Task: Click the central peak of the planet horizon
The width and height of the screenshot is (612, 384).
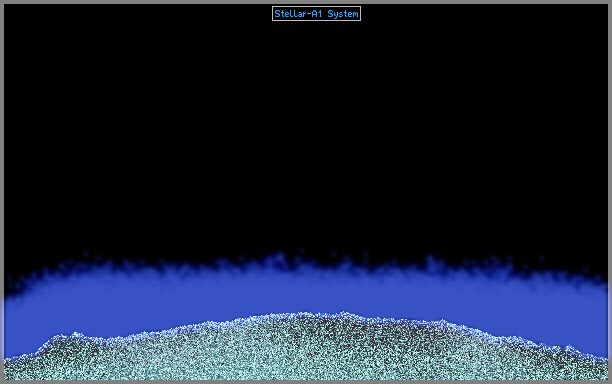Action: pos(312,315)
